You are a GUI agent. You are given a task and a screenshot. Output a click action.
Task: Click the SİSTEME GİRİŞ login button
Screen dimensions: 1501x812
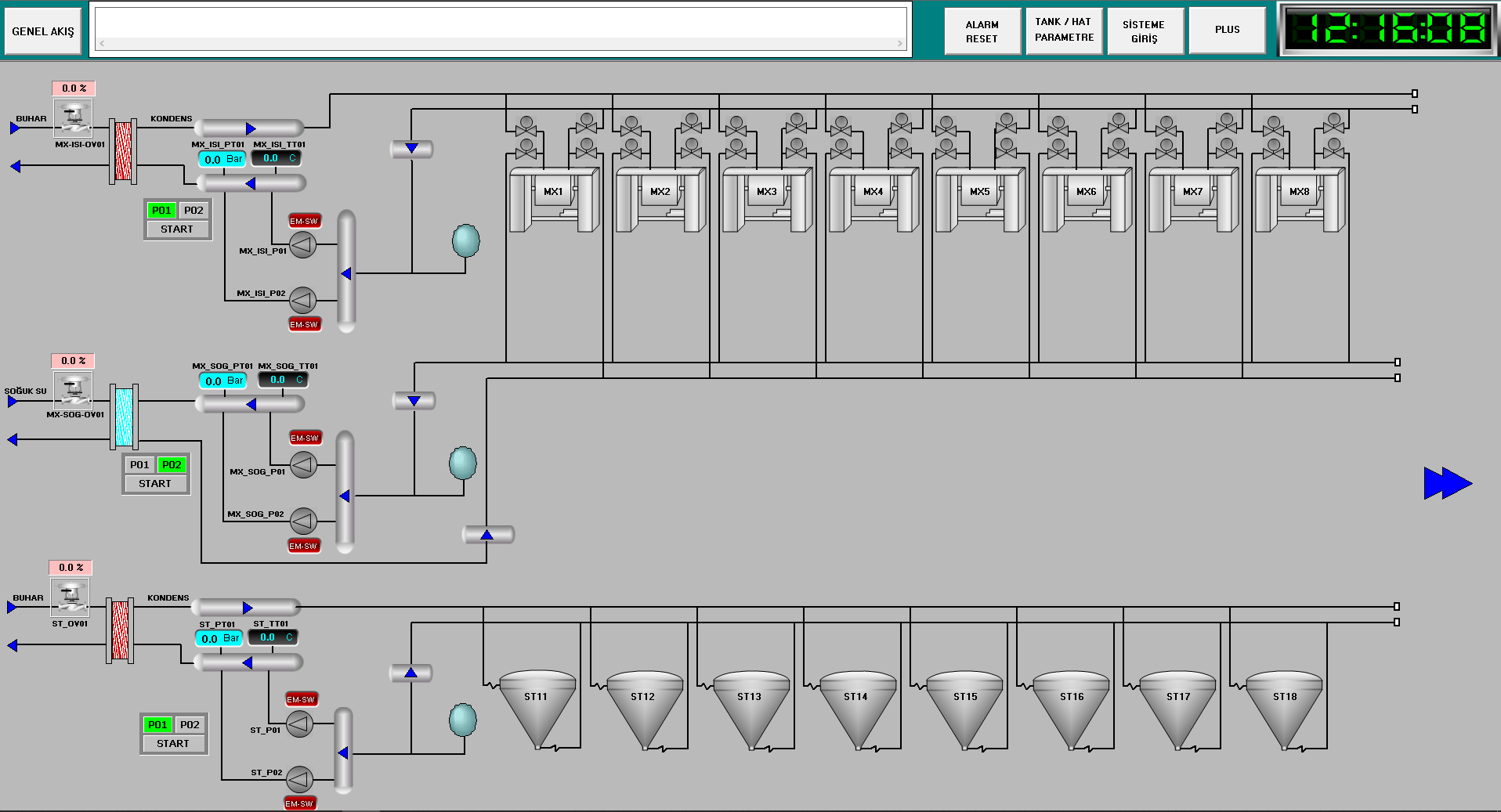1145,31
